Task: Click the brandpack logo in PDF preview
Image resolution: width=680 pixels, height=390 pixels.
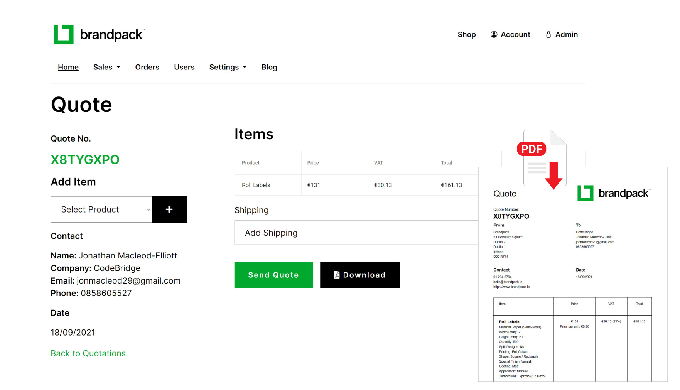Action: [613, 193]
